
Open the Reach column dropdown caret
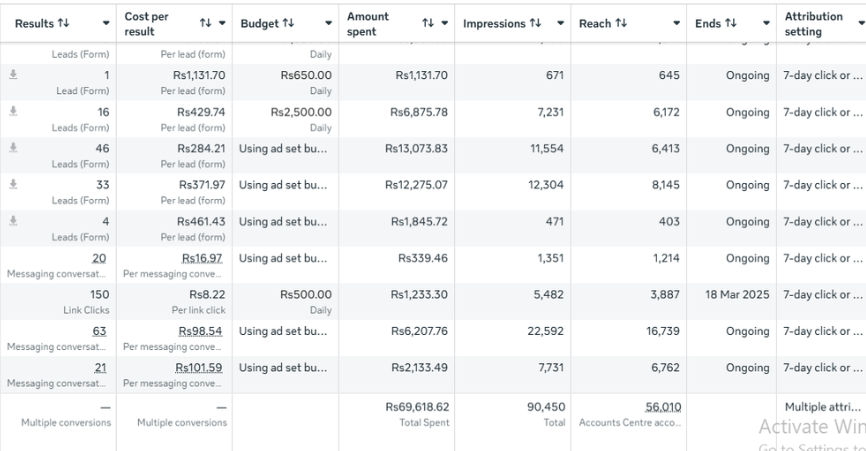677,24
